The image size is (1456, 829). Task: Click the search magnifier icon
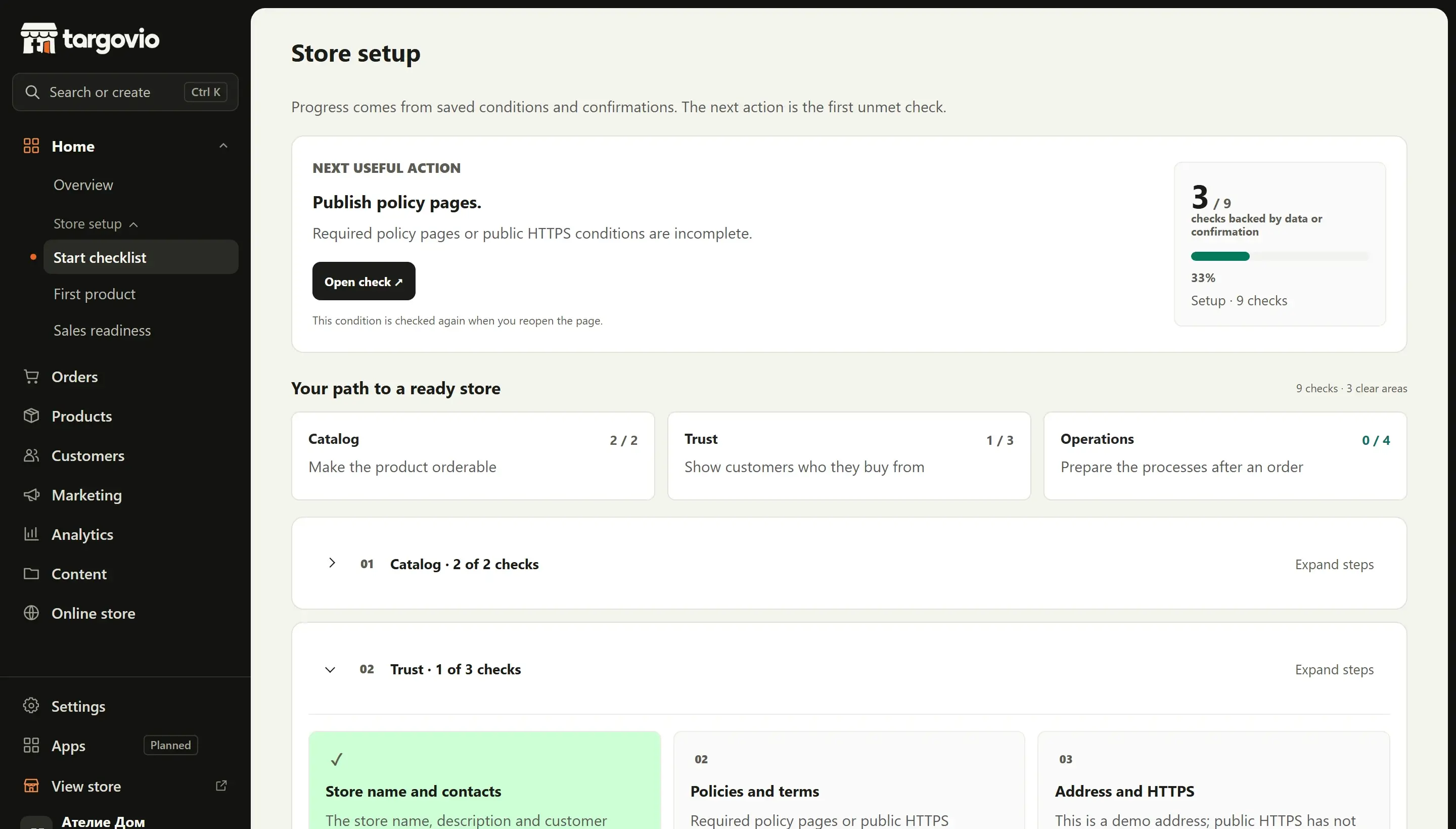[x=32, y=91]
